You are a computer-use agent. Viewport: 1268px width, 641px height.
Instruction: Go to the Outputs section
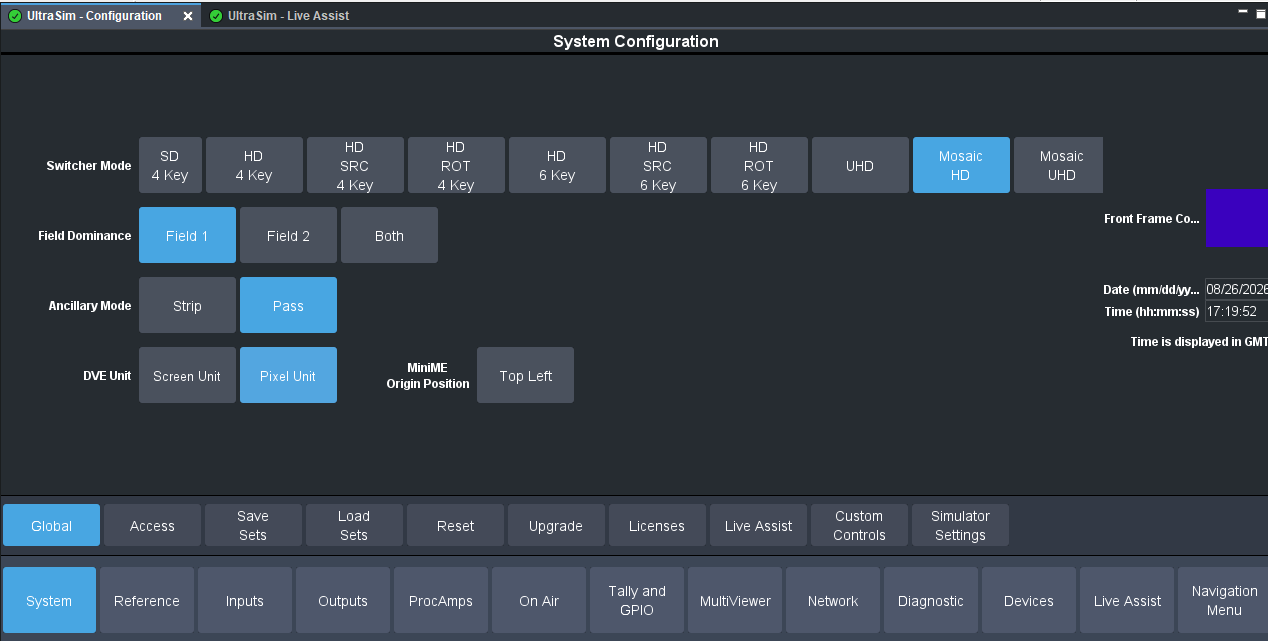(x=343, y=600)
